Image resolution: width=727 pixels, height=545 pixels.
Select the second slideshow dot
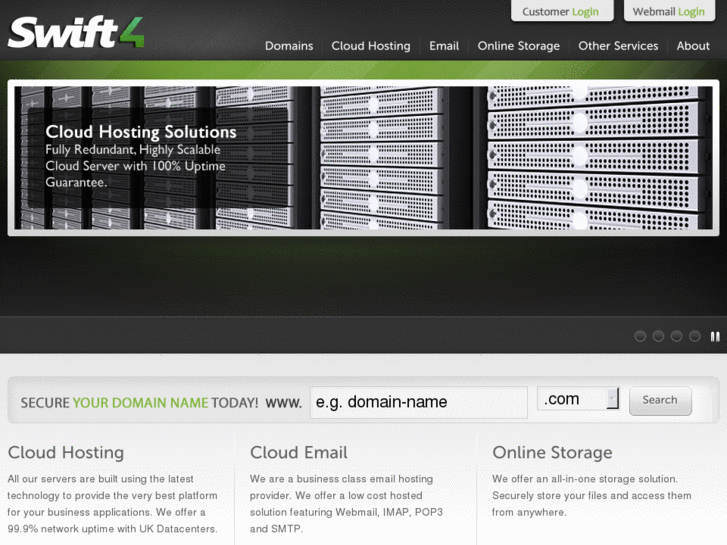tap(658, 336)
